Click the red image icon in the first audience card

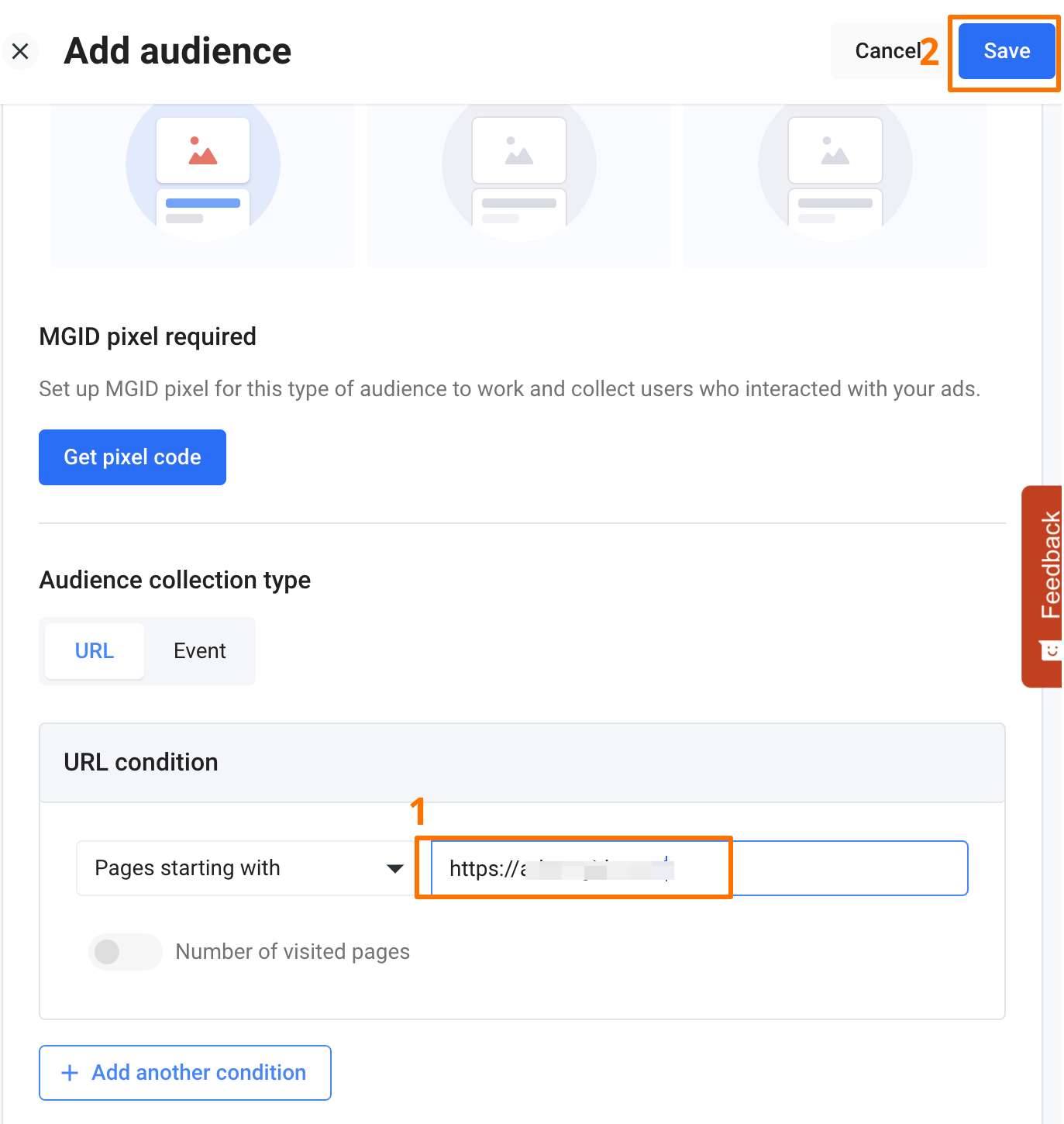click(x=202, y=150)
